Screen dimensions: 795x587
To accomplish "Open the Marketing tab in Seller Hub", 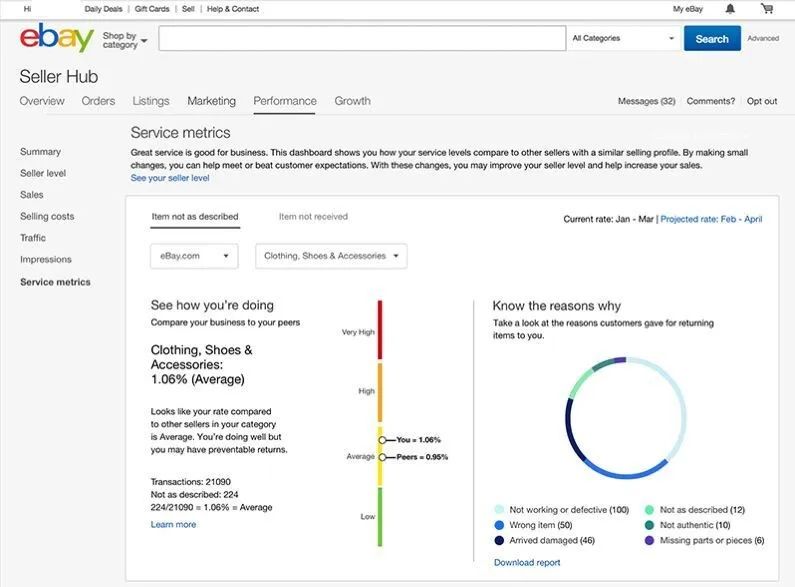I will pyautogui.click(x=211, y=101).
